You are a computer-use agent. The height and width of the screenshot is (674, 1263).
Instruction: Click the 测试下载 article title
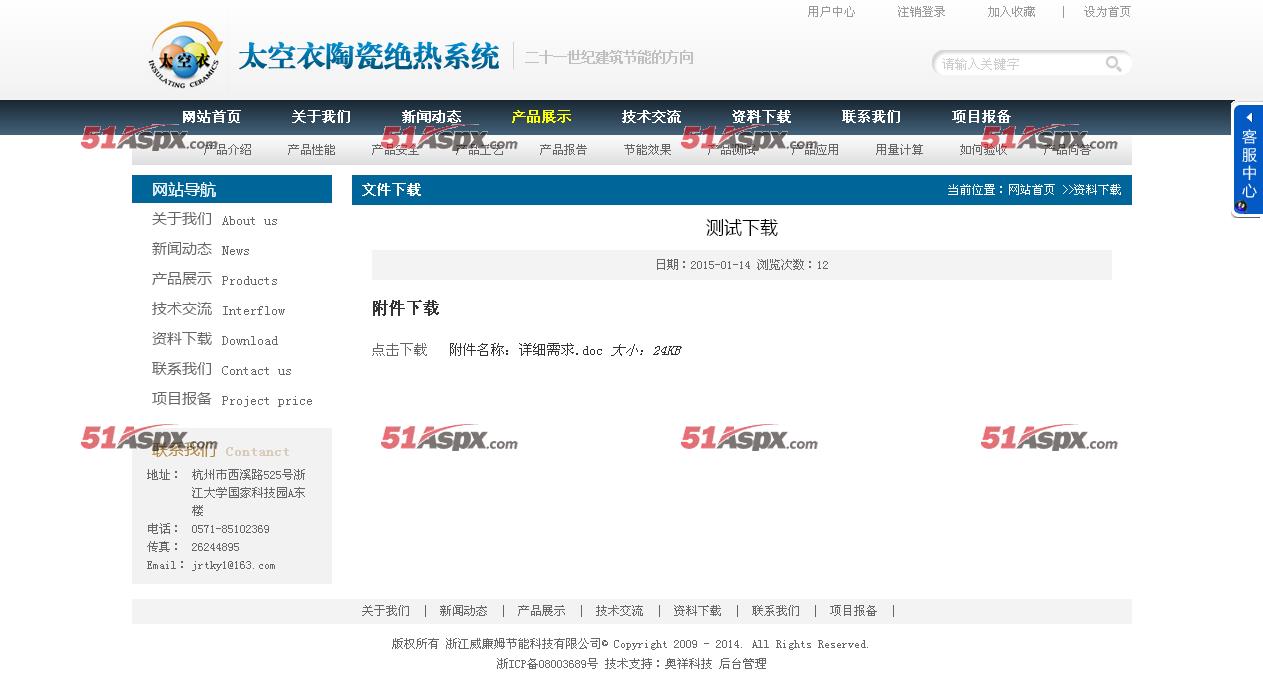(x=742, y=228)
